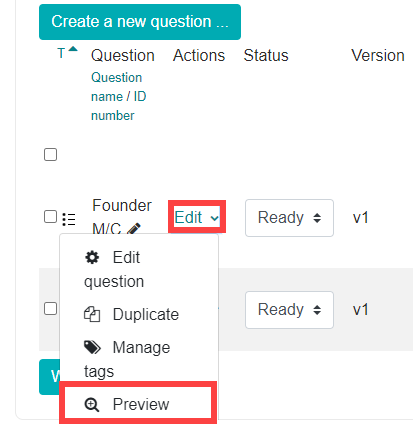Check the Founder M/C row checkbox
The height and width of the screenshot is (424, 413).
50,217
